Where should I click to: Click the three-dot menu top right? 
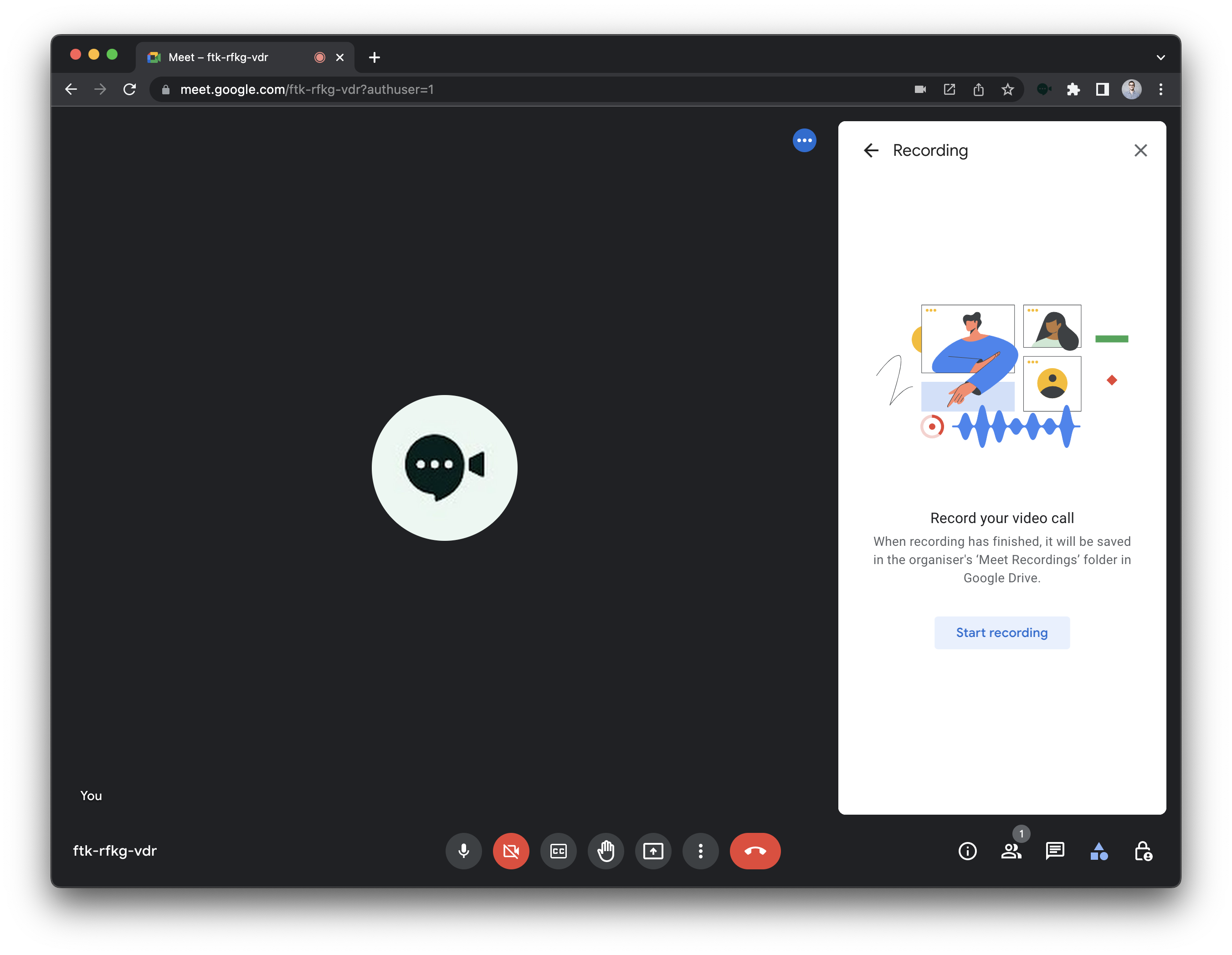[804, 140]
